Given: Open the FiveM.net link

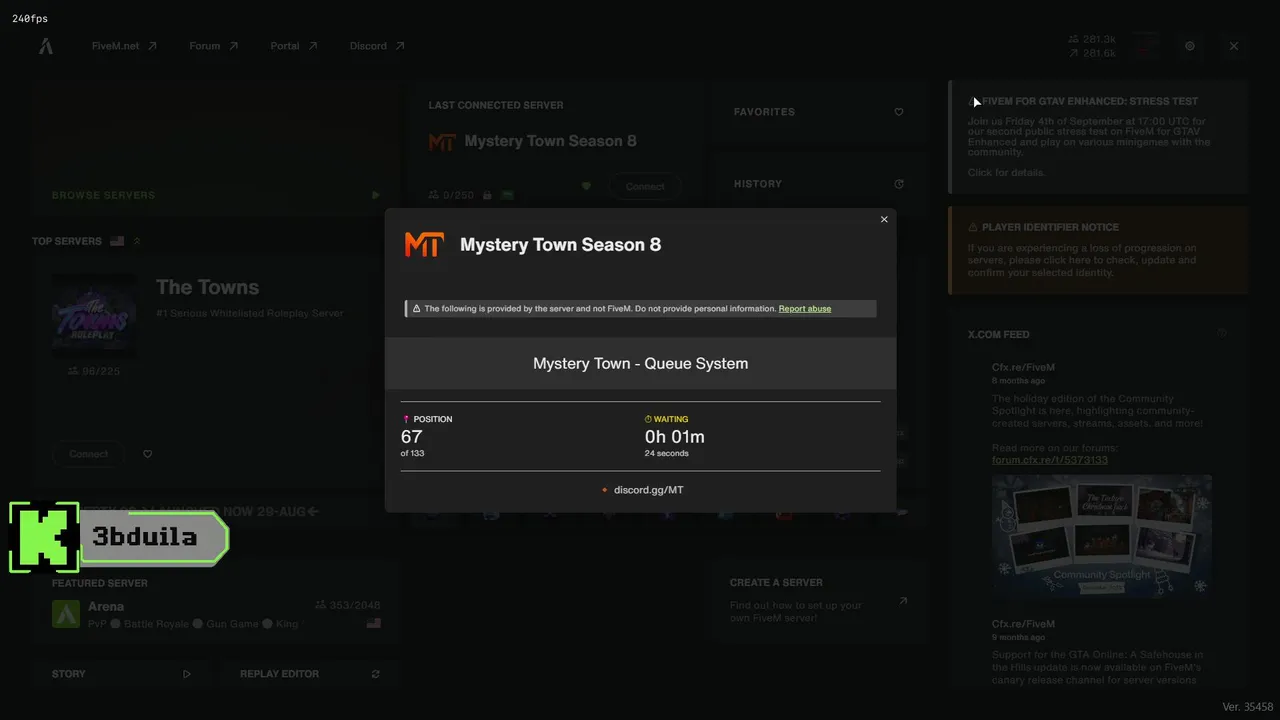Looking at the screenshot, I should click(124, 46).
